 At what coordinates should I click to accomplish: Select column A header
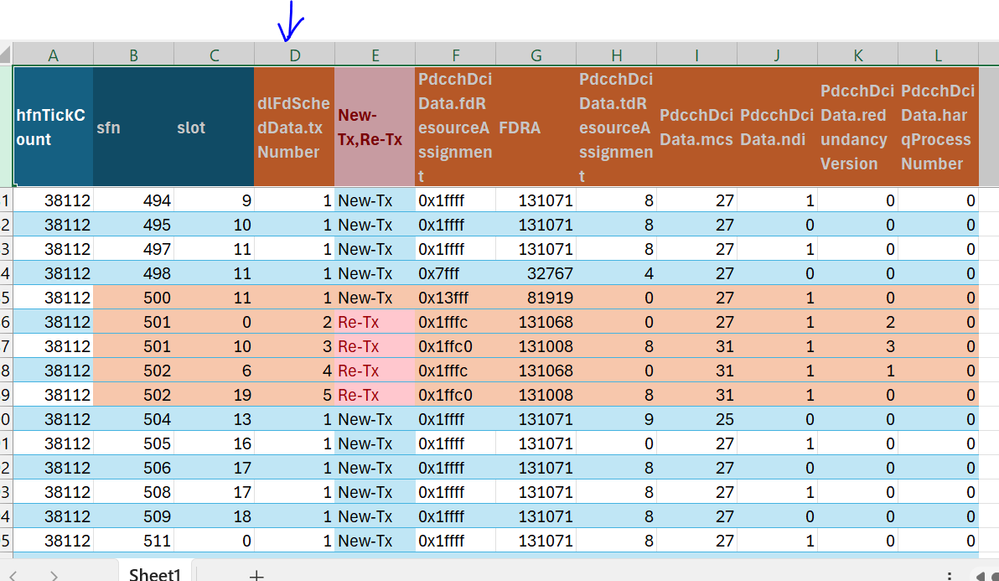pos(53,55)
